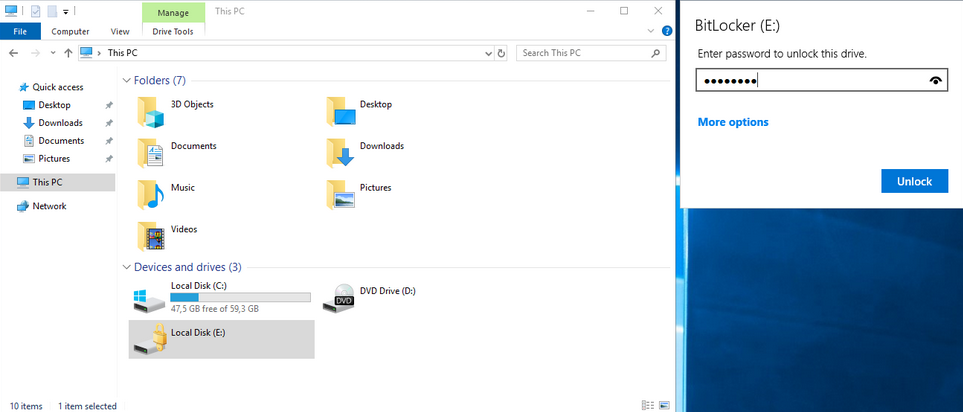The width and height of the screenshot is (963, 412).
Task: Collapse the Folders (7) group
Action: pyautogui.click(x=127, y=80)
